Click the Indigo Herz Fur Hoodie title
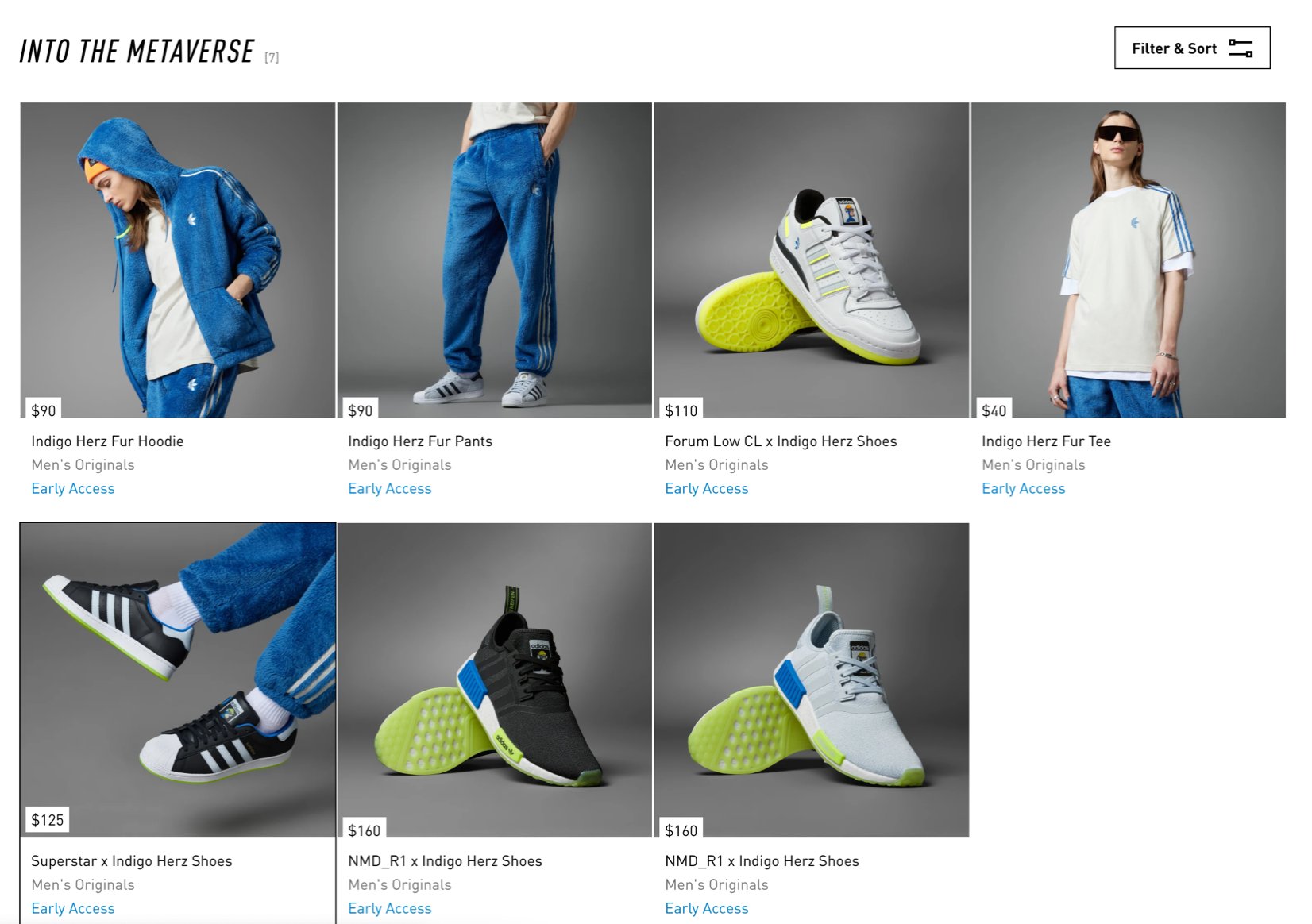Screen dimensions: 1312x924 point(107,441)
